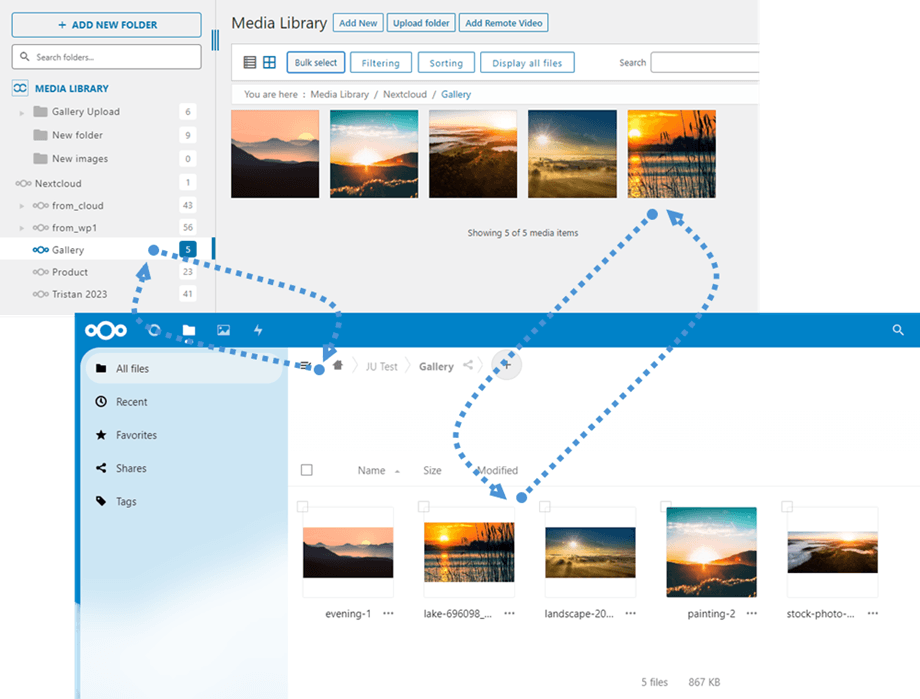
Task: Check the box for evening-1 image
Action: pyautogui.click(x=303, y=507)
